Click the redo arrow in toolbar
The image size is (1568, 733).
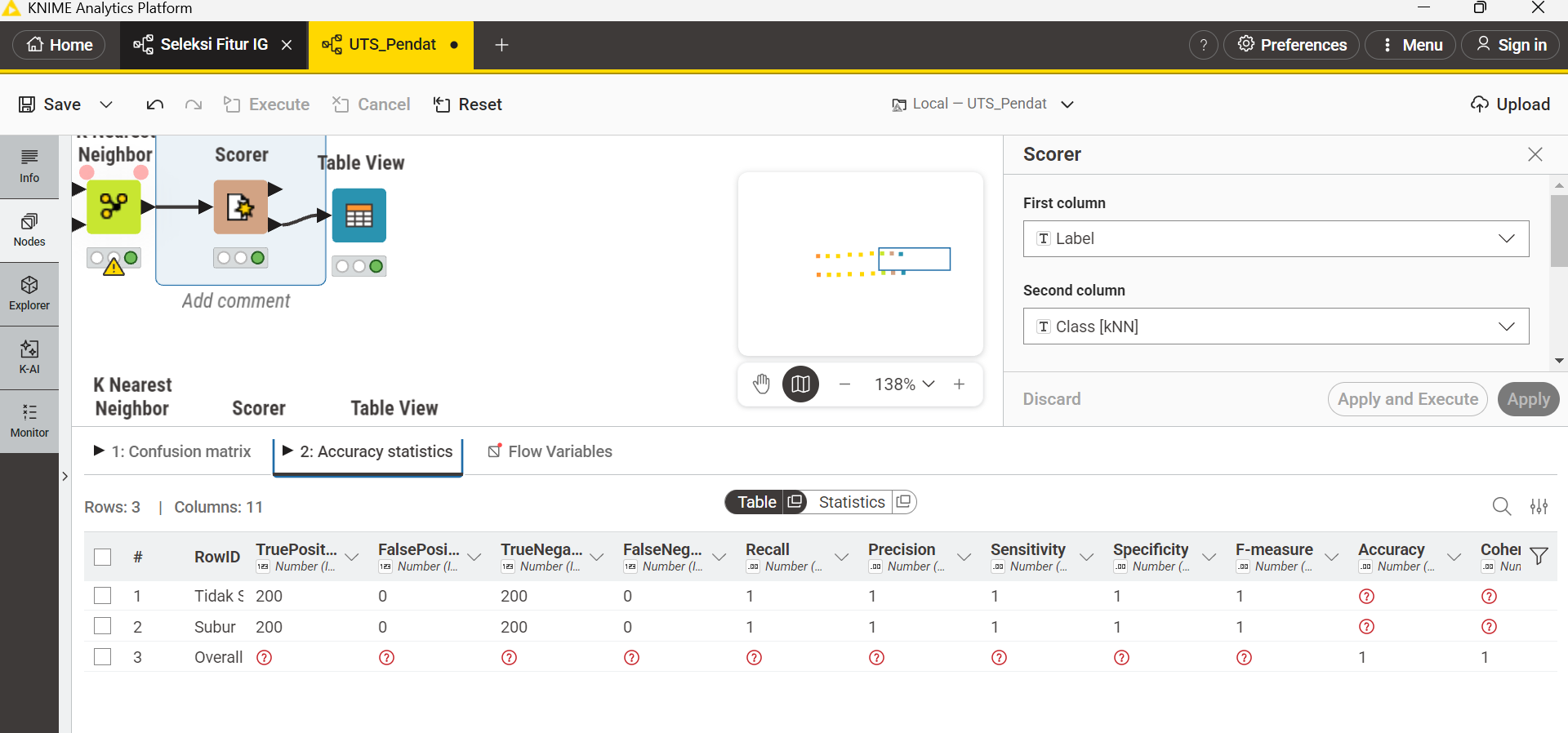194,104
